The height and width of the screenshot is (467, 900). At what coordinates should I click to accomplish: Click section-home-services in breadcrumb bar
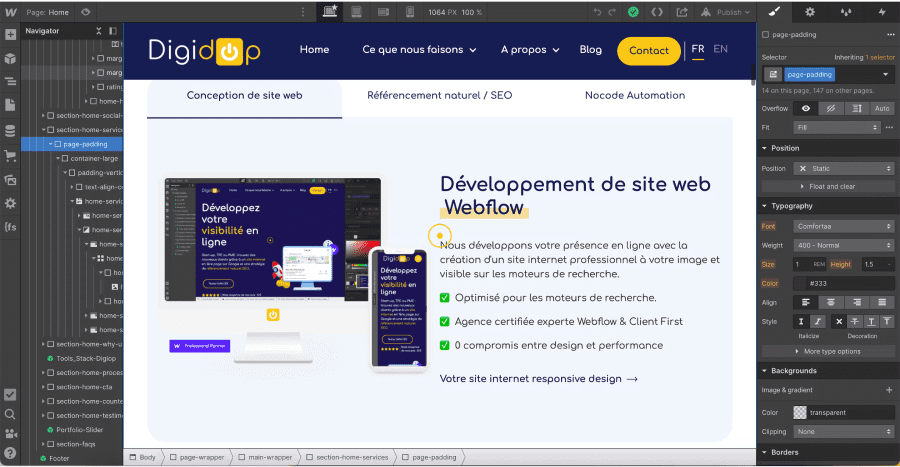pyautogui.click(x=348, y=457)
